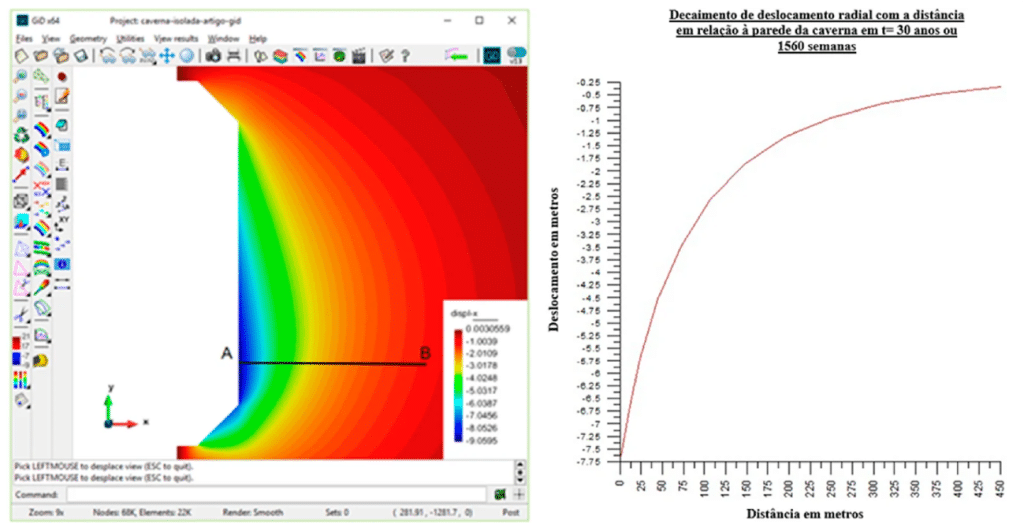The image size is (1024, 524).
Task: Click the 0.0030559 legend value
Action: tap(488, 329)
